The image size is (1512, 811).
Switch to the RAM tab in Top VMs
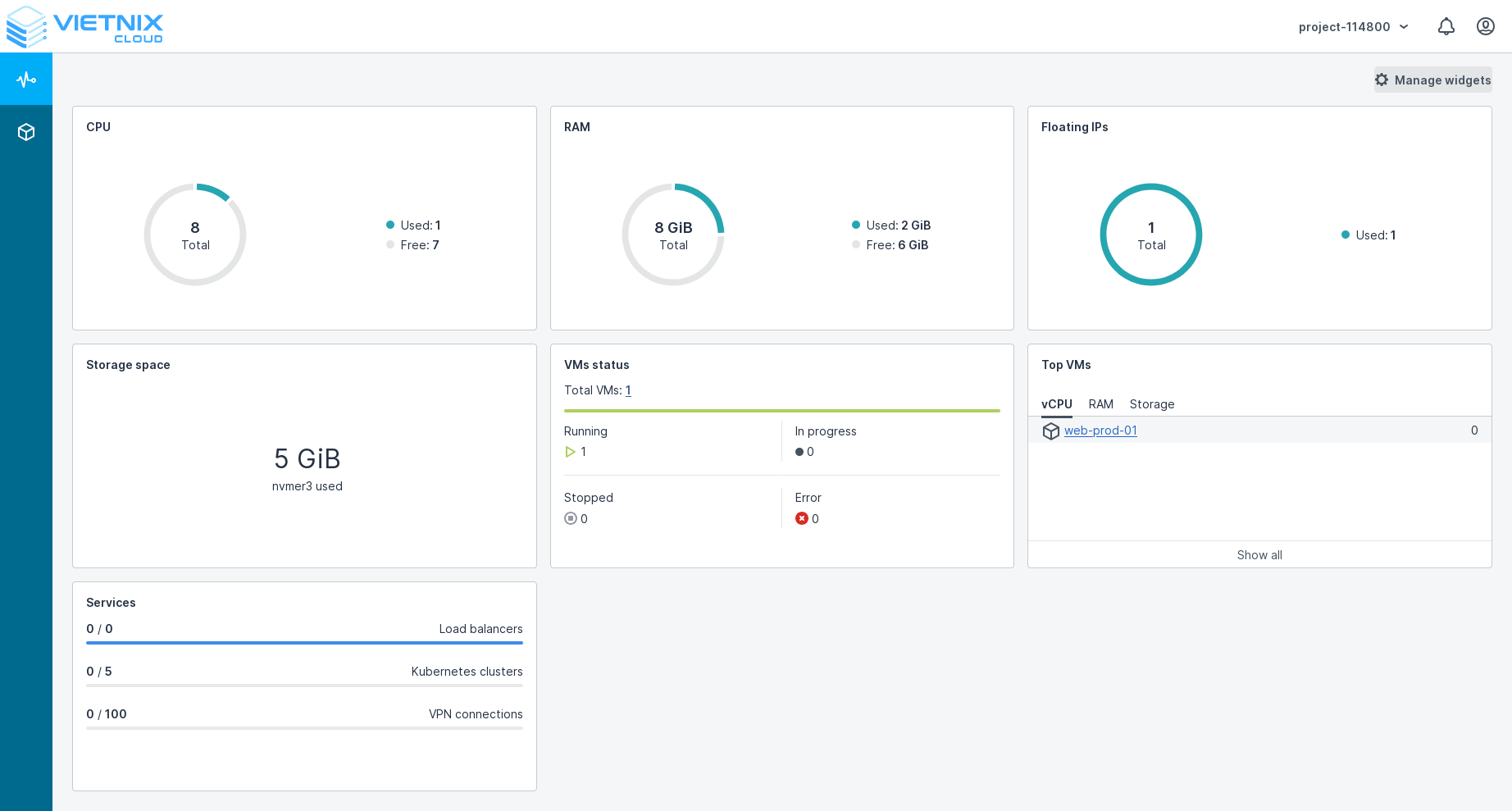(x=1100, y=404)
